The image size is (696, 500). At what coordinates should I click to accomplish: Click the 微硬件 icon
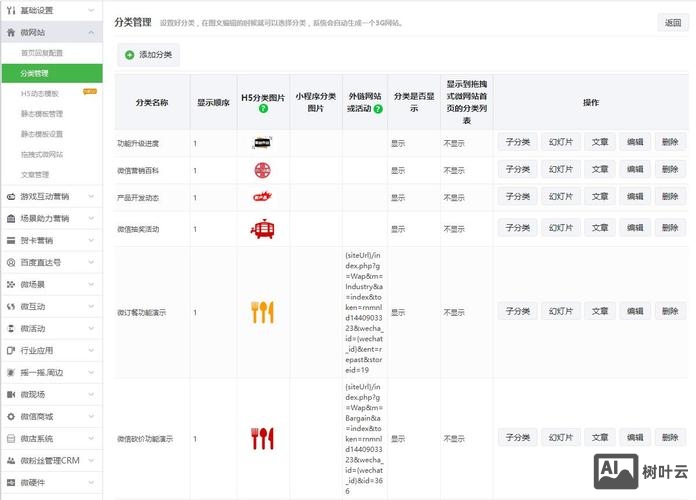11,483
